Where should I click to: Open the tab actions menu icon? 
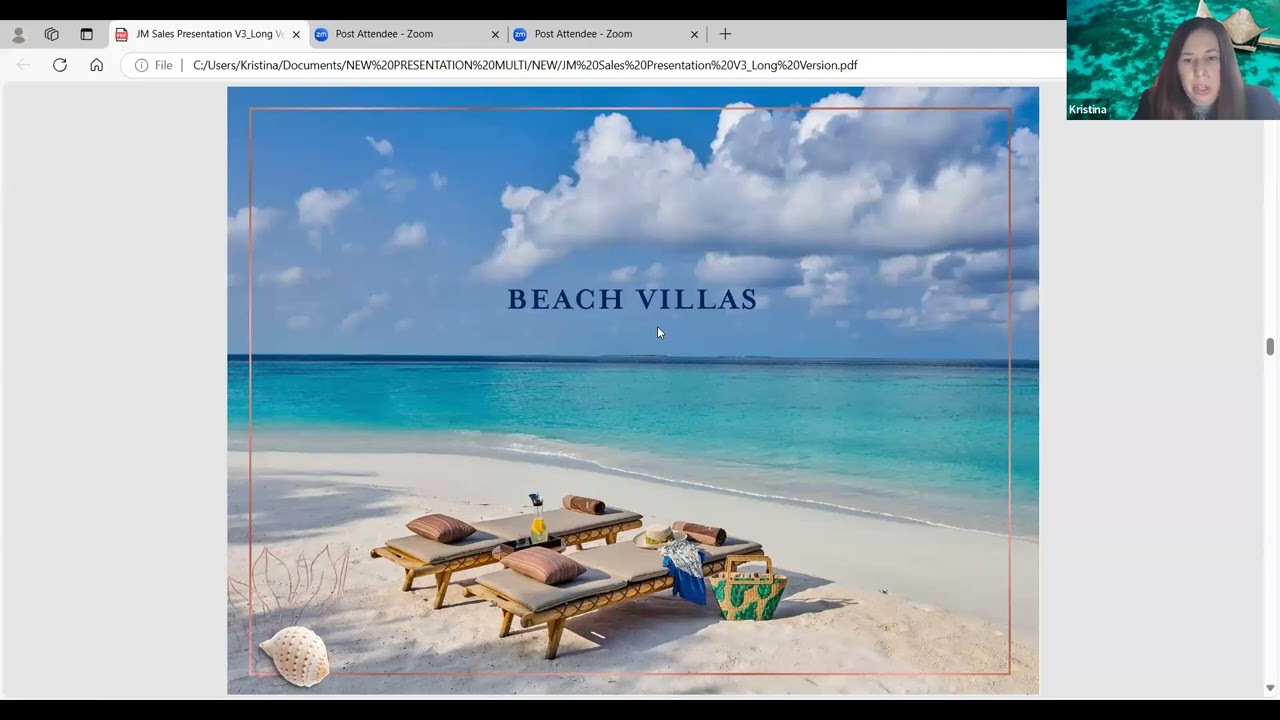pyautogui.click(x=86, y=34)
